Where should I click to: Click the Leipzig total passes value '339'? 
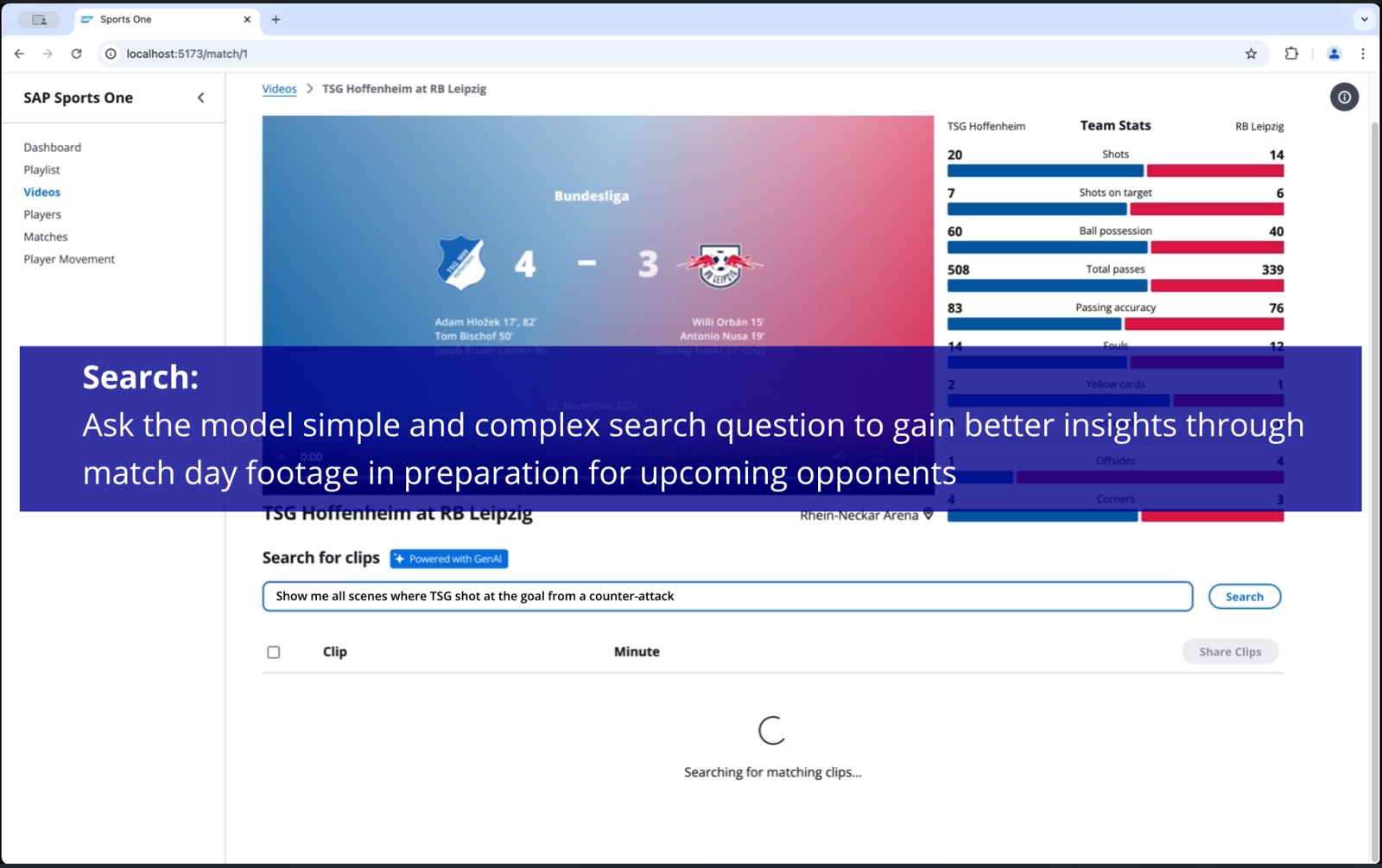[x=1272, y=269]
